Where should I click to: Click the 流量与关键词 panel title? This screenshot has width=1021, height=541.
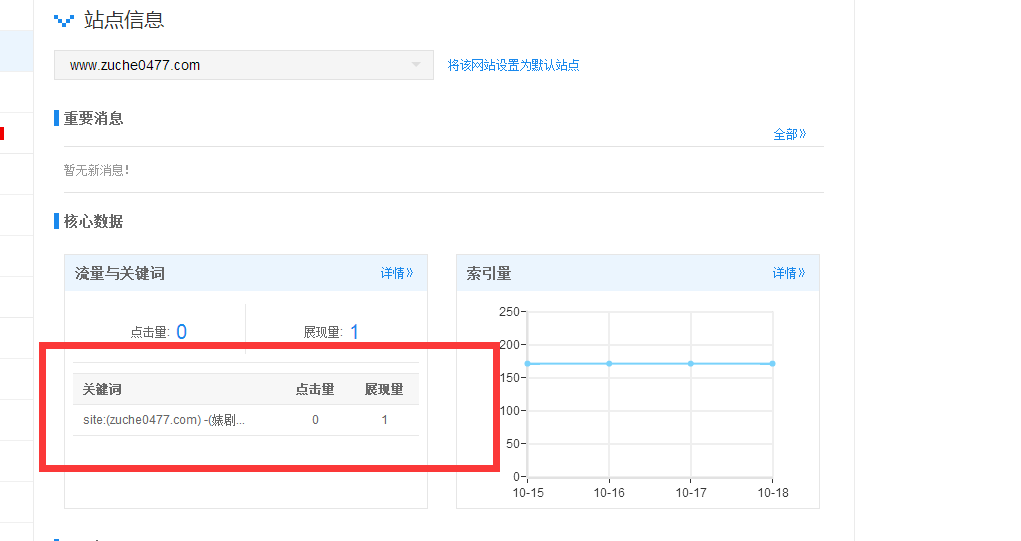point(120,273)
